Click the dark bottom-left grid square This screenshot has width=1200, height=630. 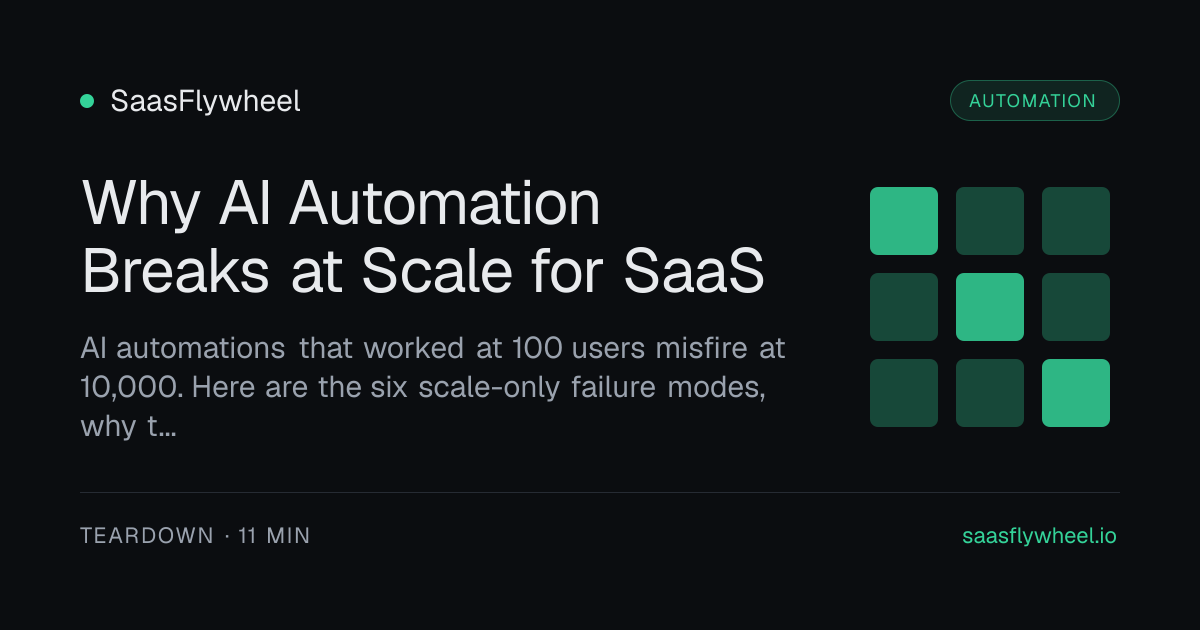904,393
